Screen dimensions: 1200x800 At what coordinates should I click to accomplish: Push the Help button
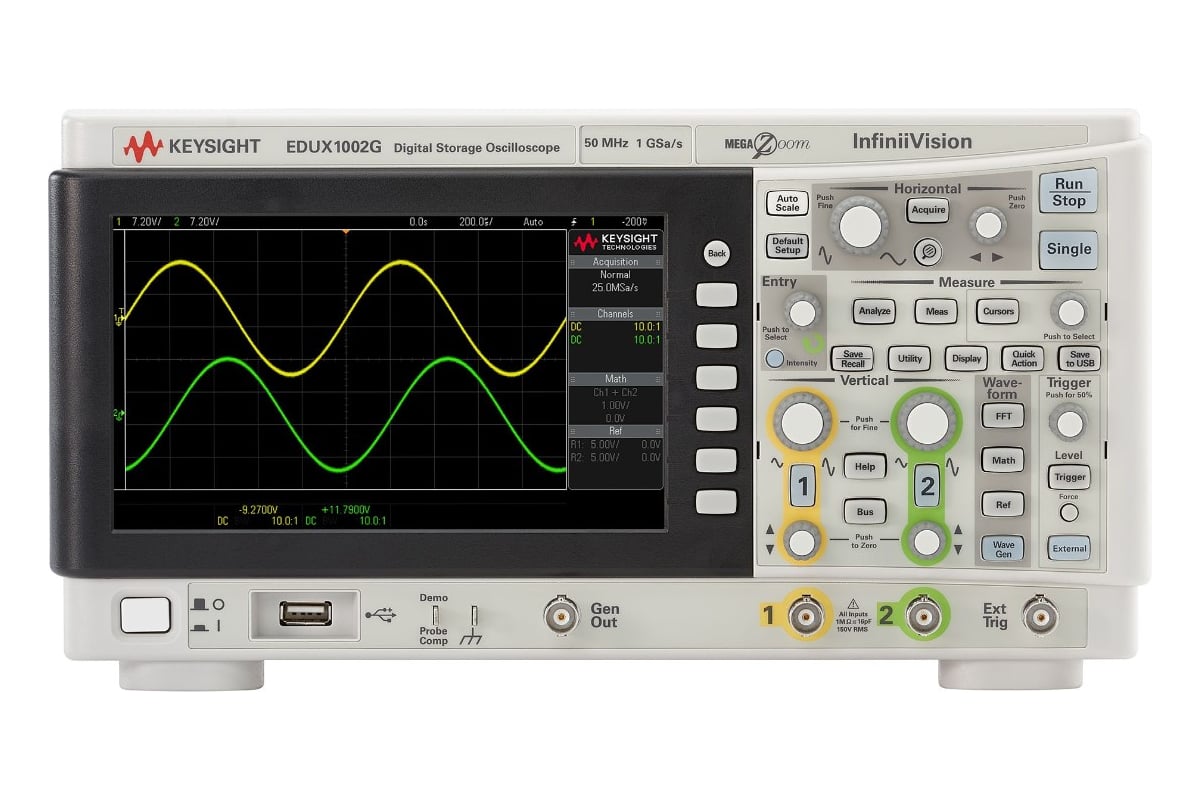tap(865, 466)
